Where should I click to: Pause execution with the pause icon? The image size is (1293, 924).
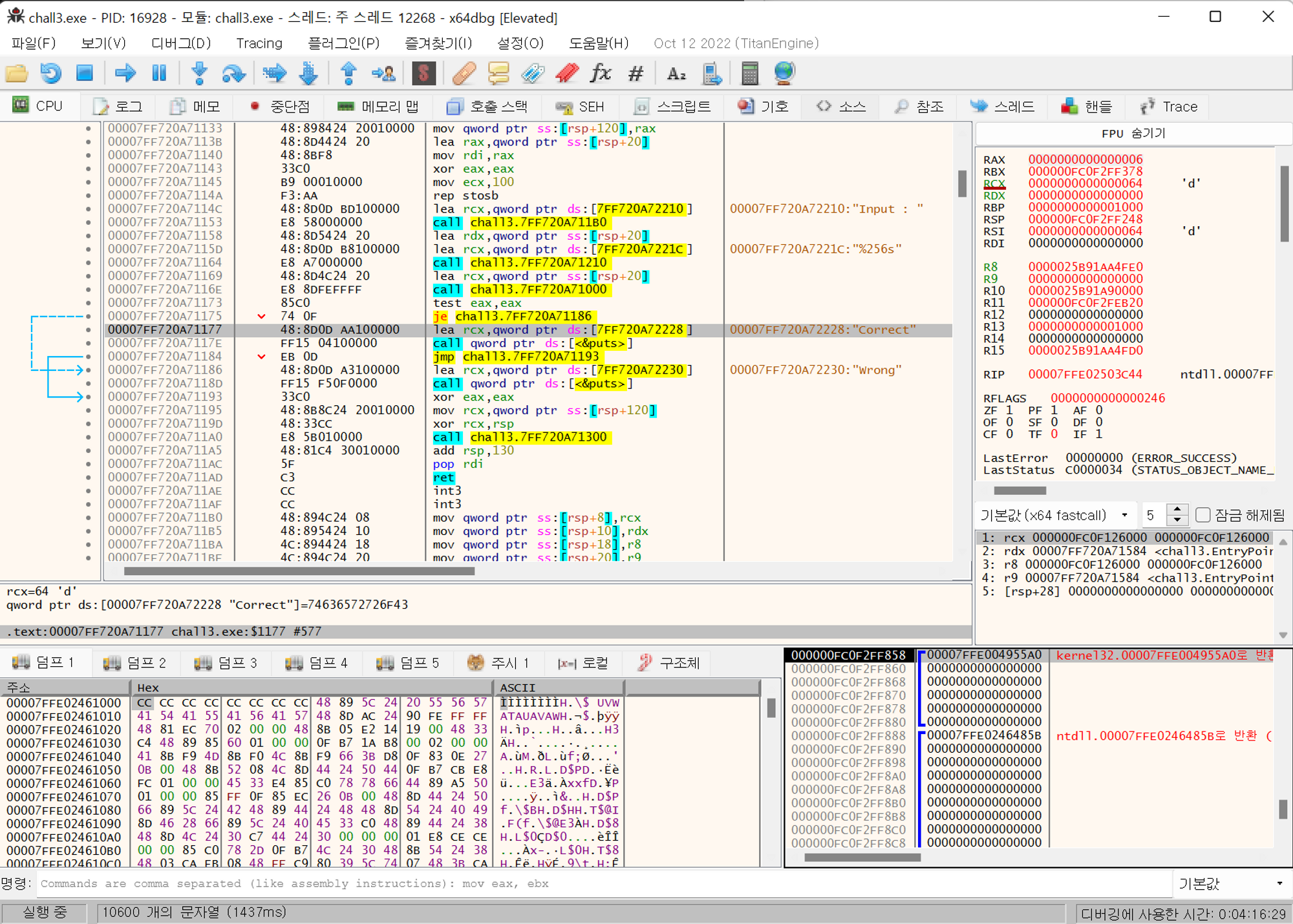159,73
